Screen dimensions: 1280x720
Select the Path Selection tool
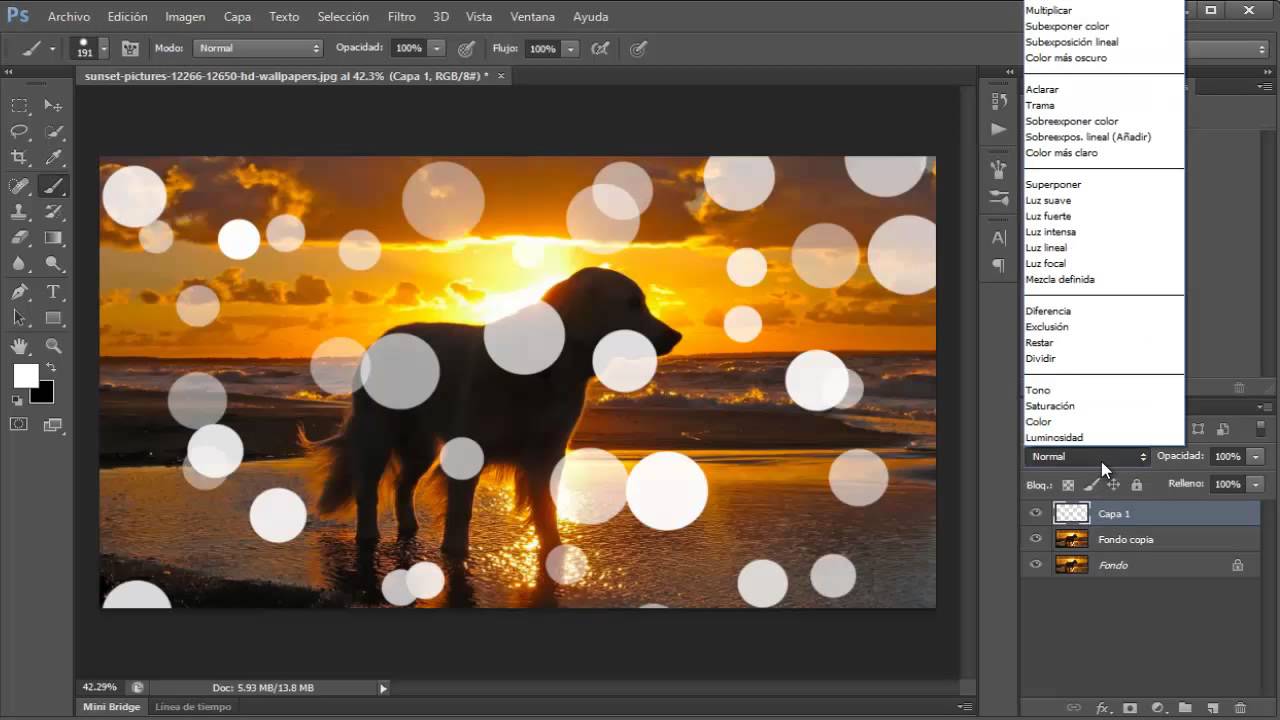click(19, 318)
